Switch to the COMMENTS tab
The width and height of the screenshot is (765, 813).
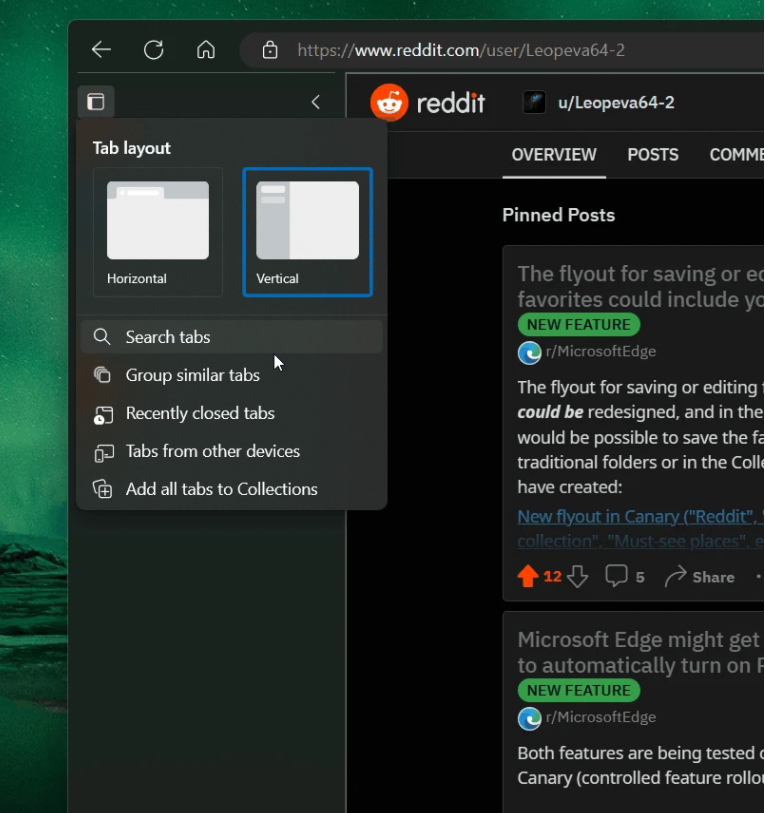736,155
